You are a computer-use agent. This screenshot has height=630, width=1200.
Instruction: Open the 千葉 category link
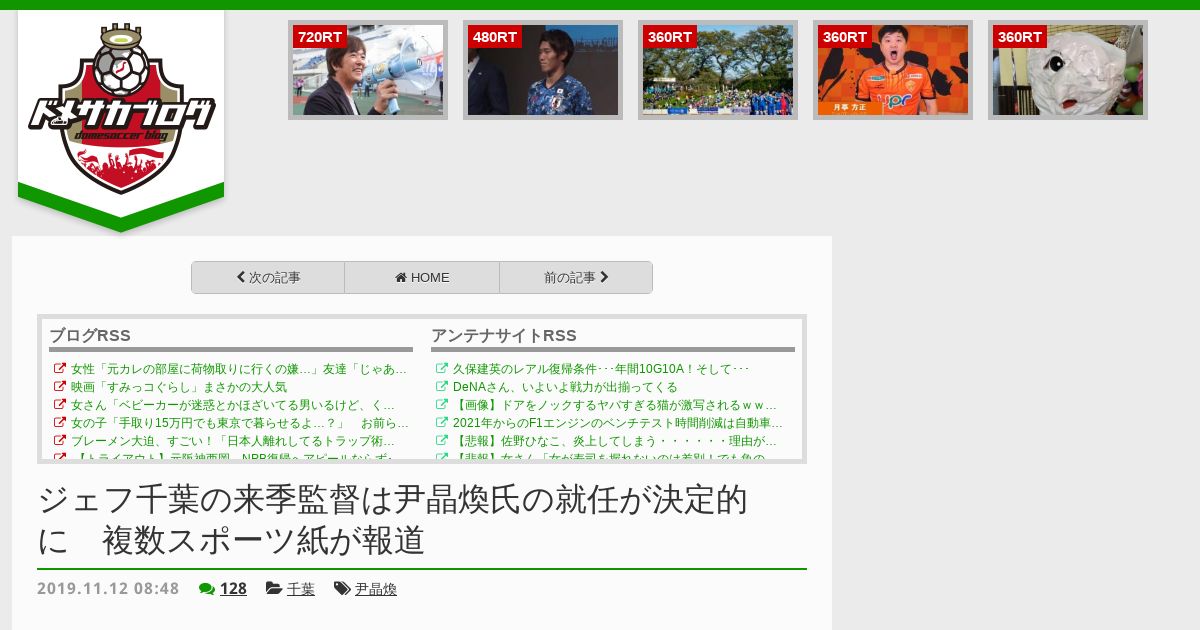pyautogui.click(x=301, y=590)
